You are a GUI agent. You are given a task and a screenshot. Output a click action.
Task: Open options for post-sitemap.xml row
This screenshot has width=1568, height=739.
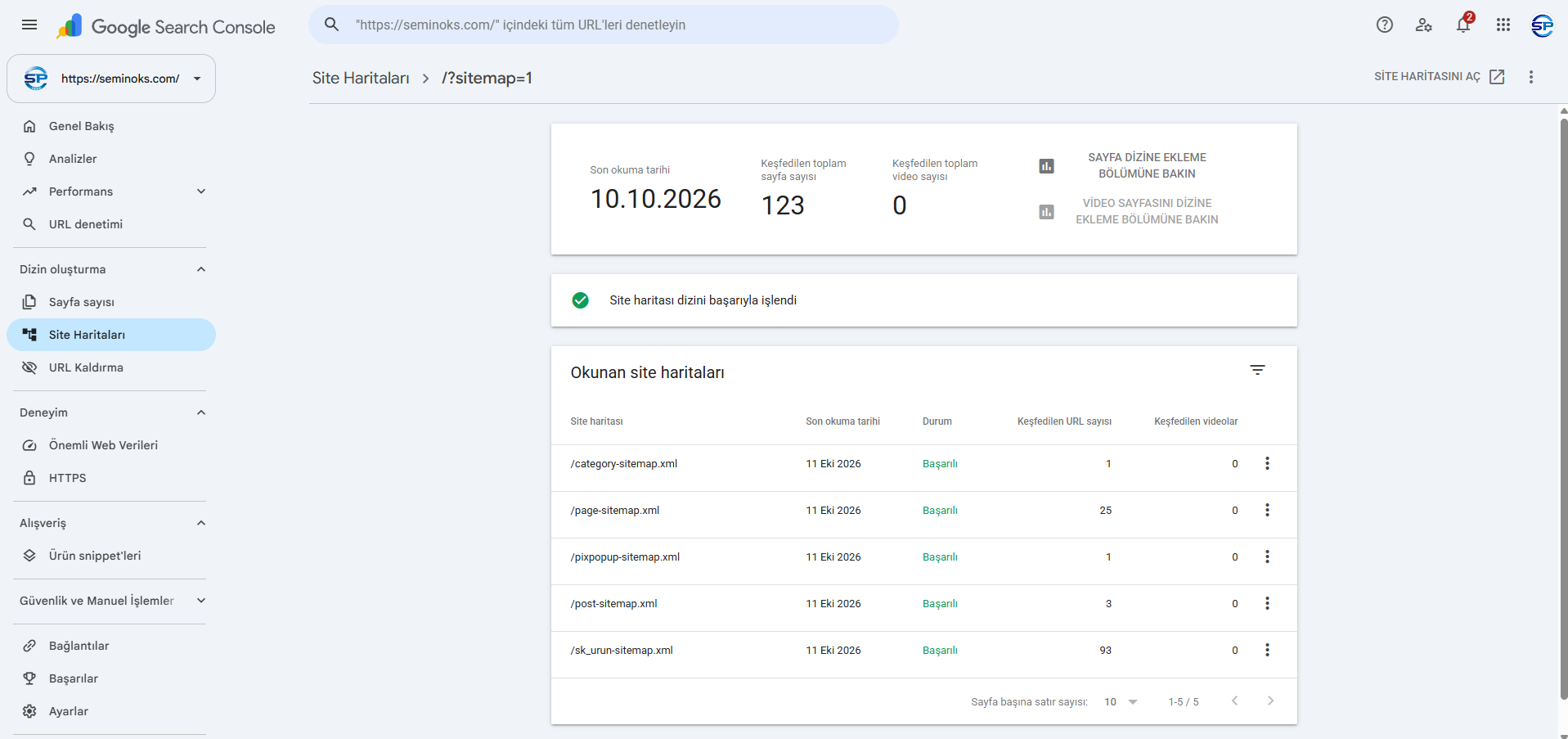click(1268, 603)
